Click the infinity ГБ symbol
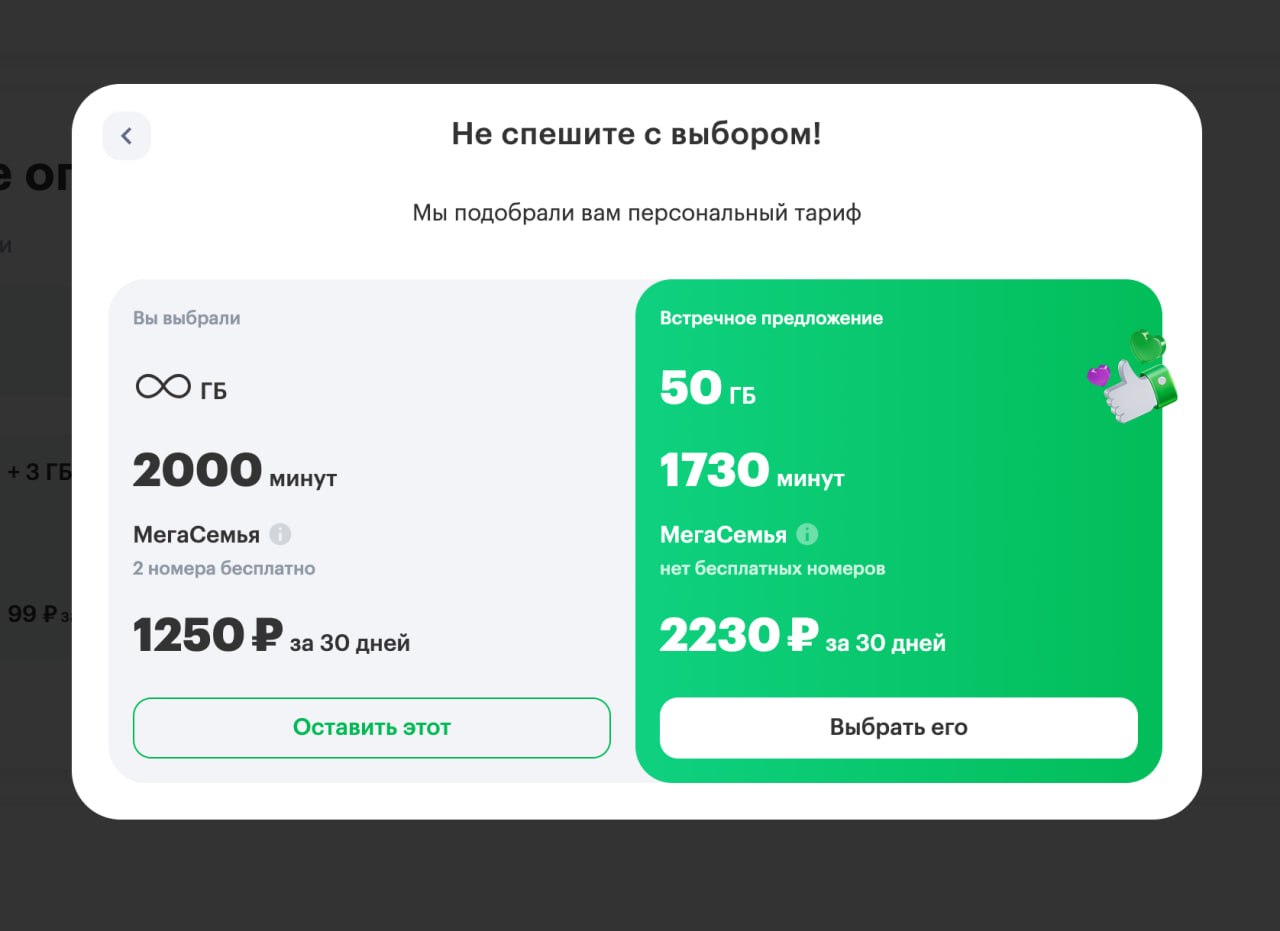 click(163, 387)
